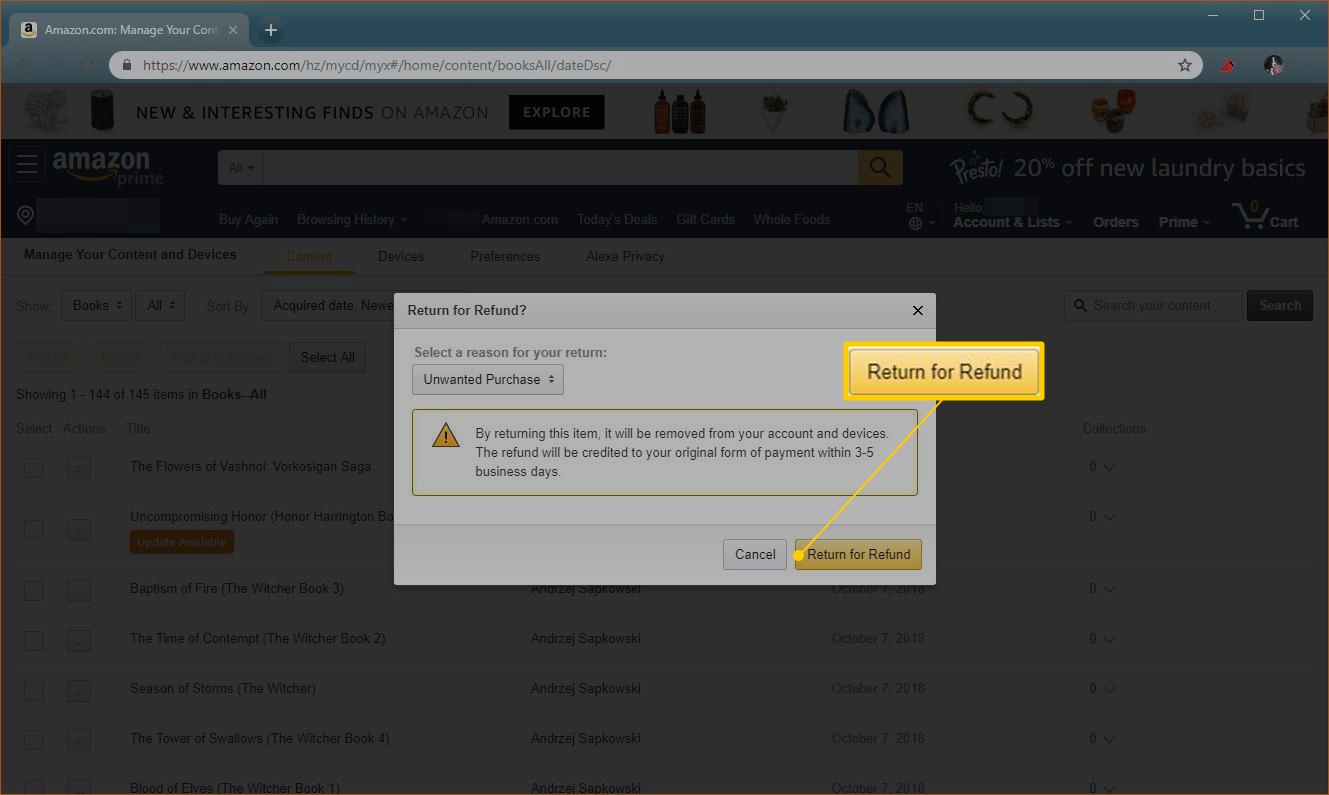Tick checkbox for Uncompromising Honor
Viewport: 1329px width, 795px height.
[x=34, y=529]
